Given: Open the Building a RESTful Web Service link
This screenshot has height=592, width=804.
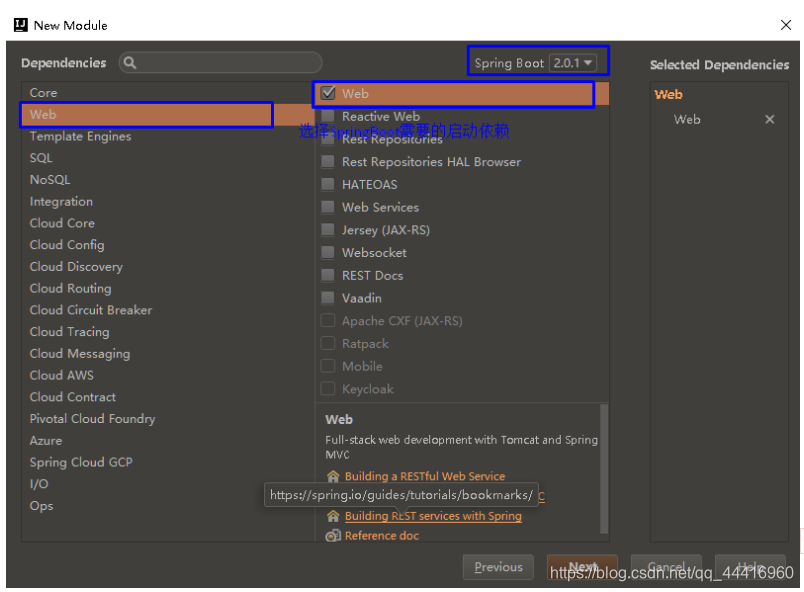Looking at the screenshot, I should 425,477.
